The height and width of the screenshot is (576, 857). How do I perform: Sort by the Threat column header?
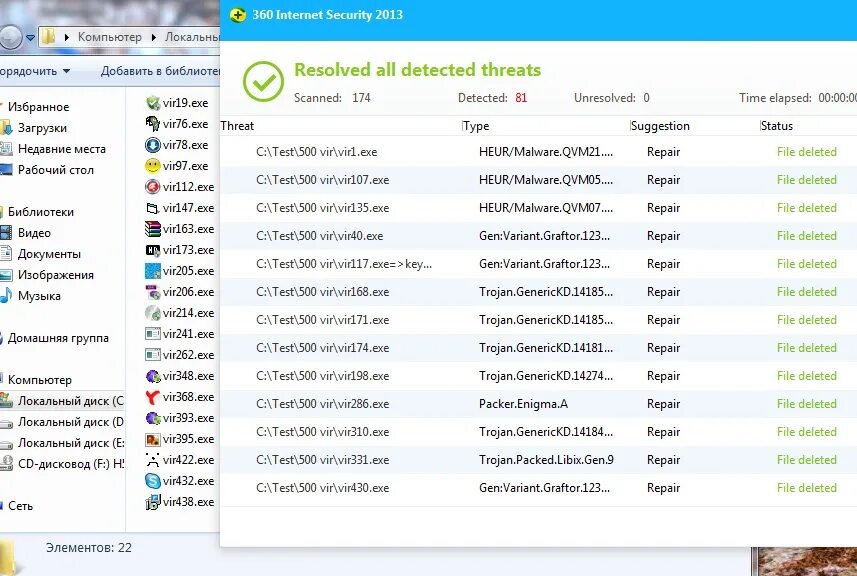click(237, 126)
